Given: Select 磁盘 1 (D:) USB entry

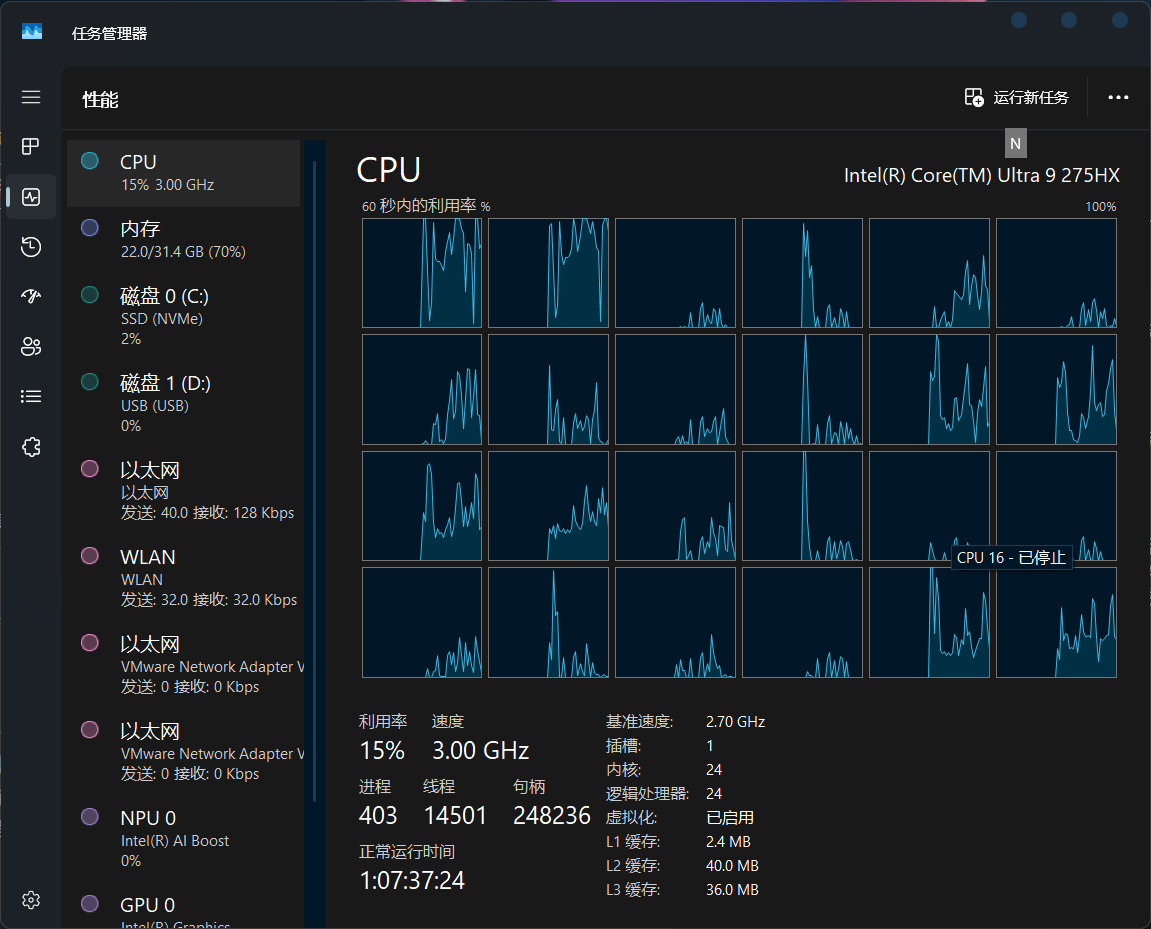Looking at the screenshot, I should coord(184,404).
